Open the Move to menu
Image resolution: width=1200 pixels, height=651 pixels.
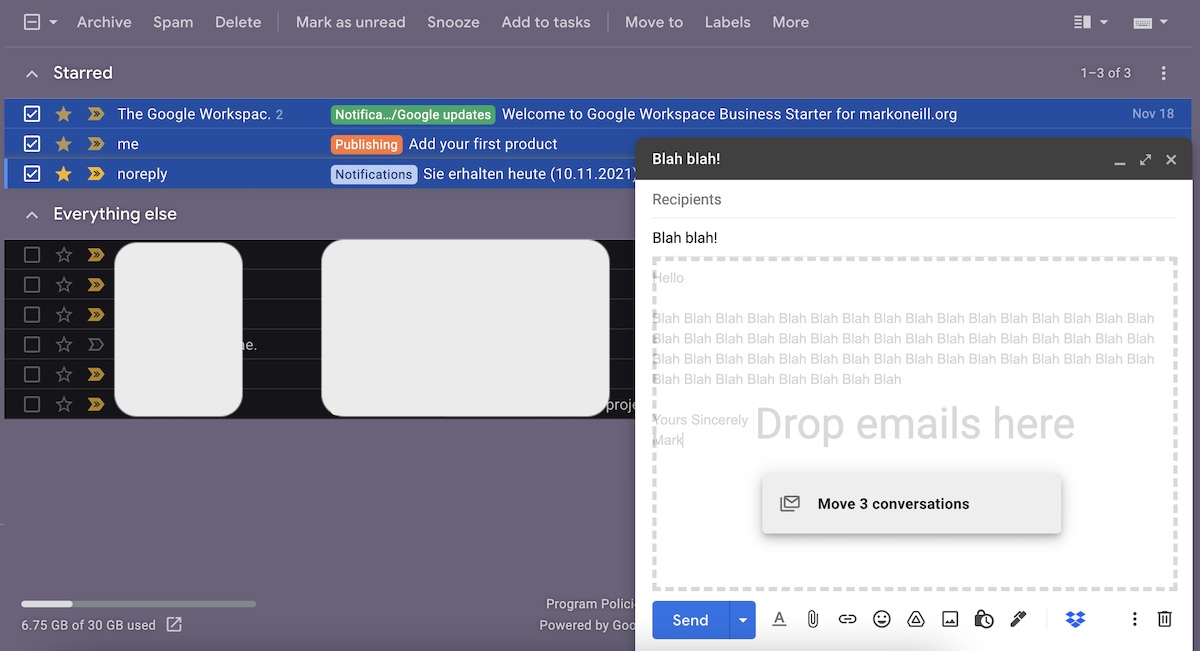[x=653, y=22]
